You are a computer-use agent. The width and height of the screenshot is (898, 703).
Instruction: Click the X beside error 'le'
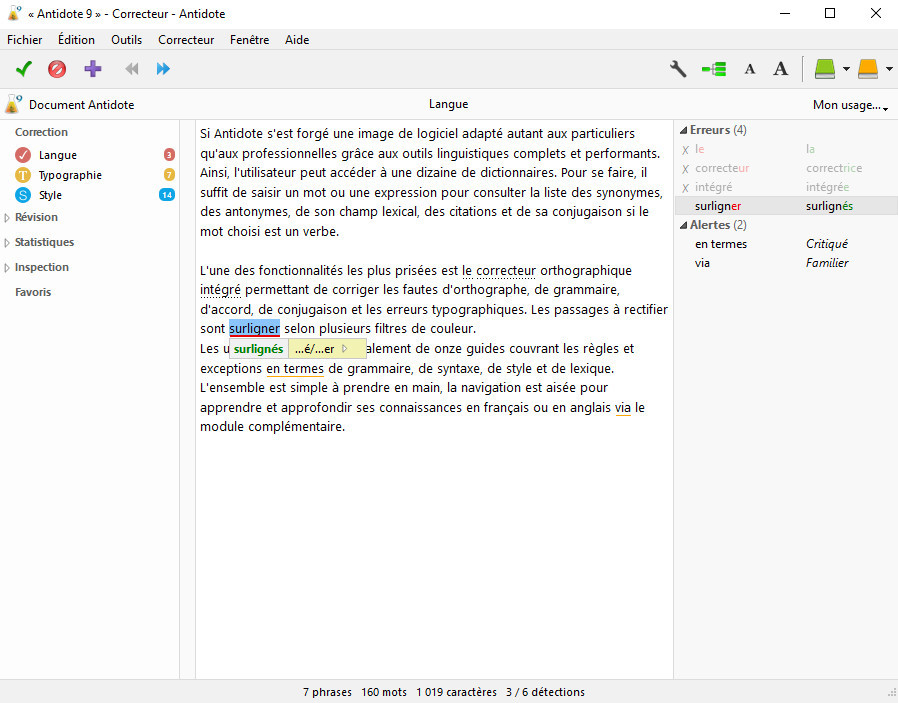pyautogui.click(x=686, y=150)
